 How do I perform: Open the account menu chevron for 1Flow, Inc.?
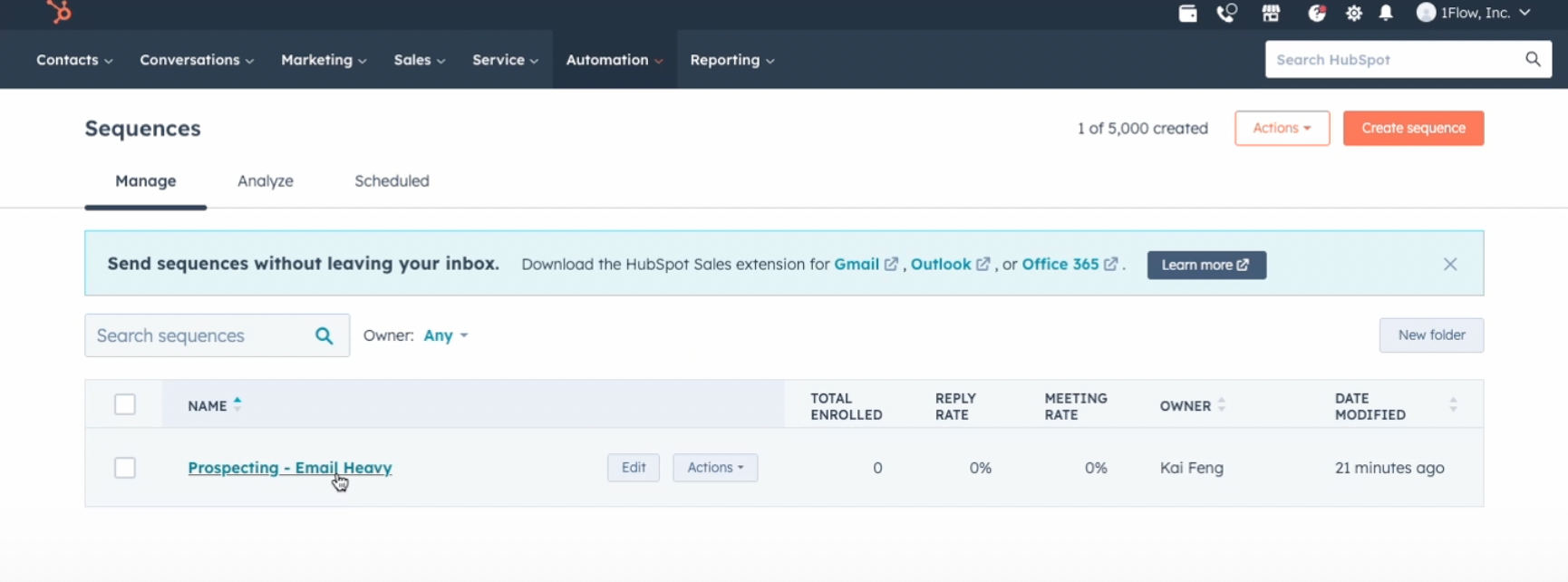(x=1524, y=13)
